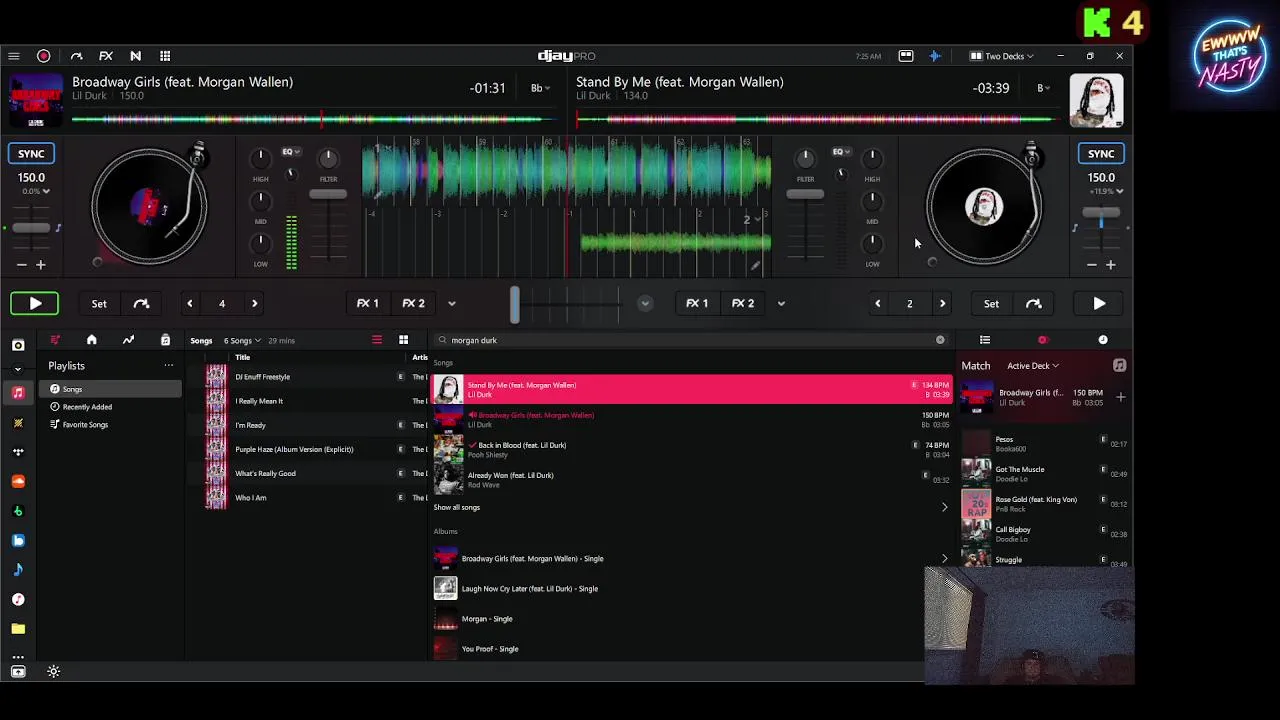Decrease deck 2 loop length from 2
The image size is (1280, 720).
coord(878,303)
